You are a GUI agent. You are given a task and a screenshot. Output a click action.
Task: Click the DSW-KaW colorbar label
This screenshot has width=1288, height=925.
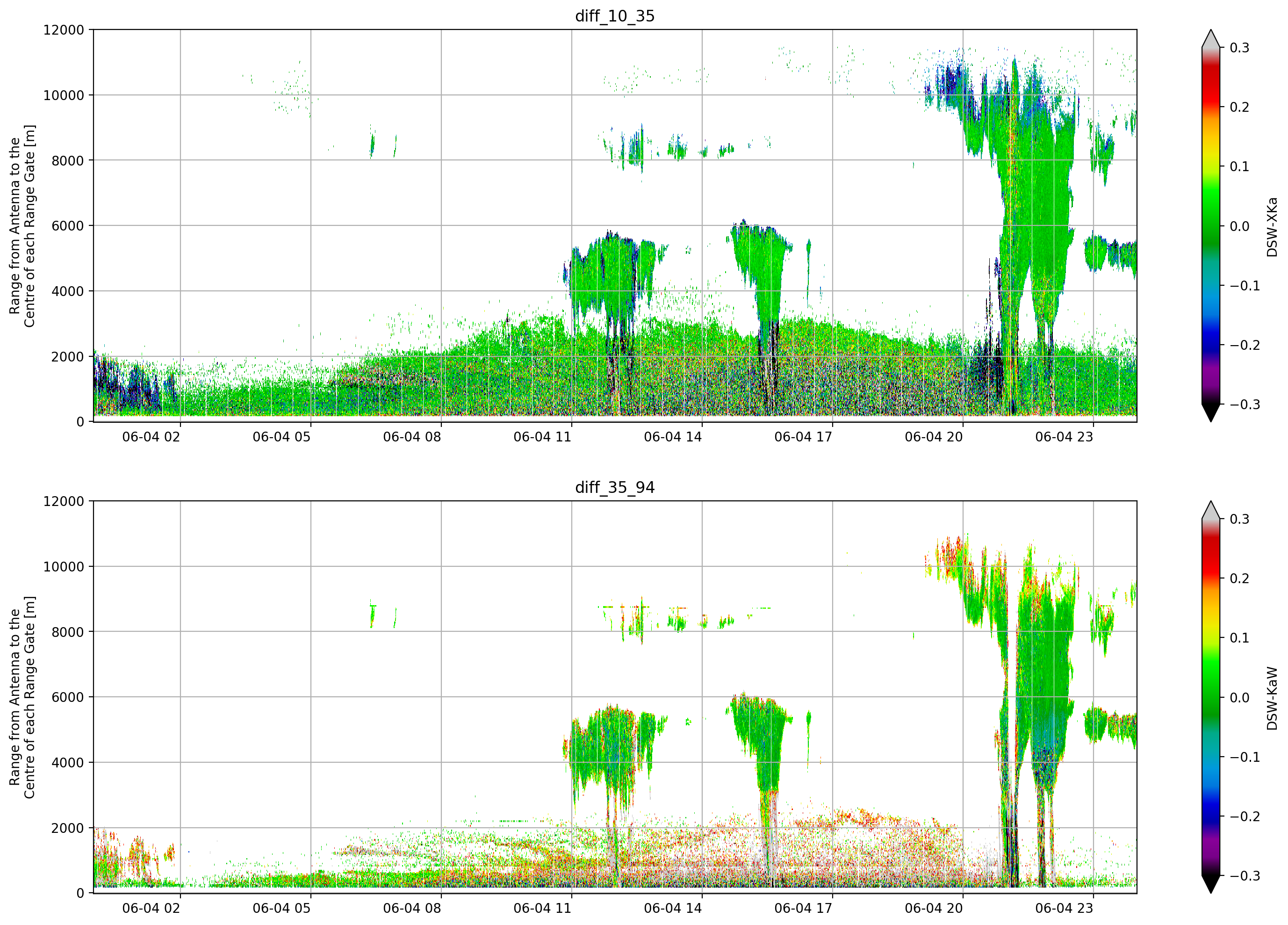coord(1272,698)
